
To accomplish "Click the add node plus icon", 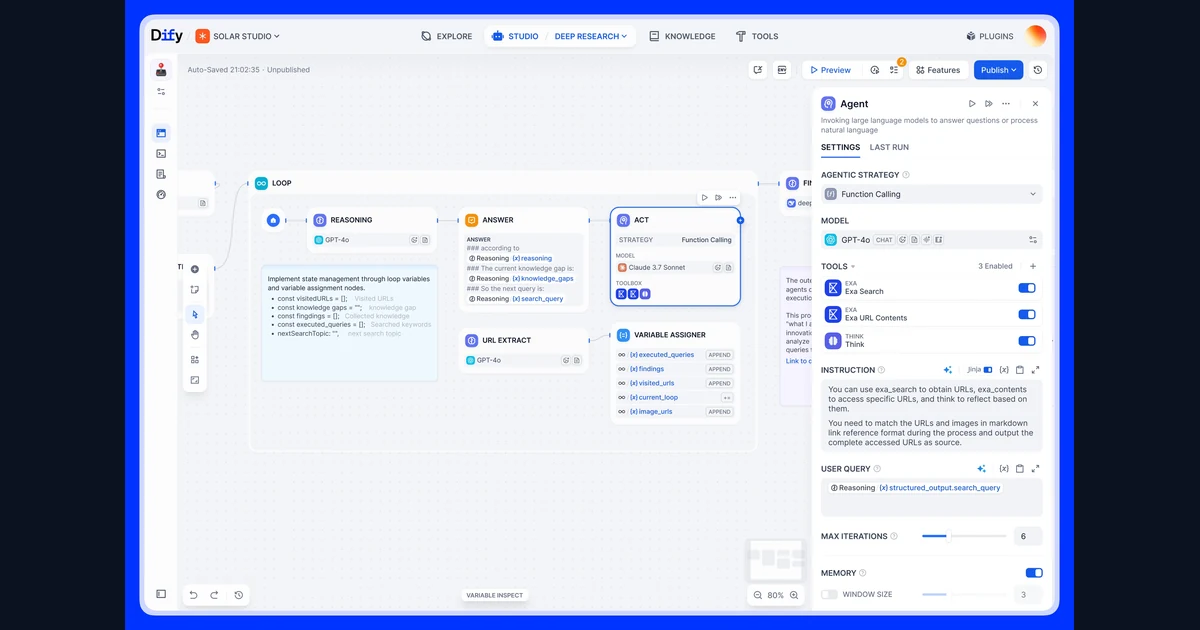I will pyautogui.click(x=195, y=269).
